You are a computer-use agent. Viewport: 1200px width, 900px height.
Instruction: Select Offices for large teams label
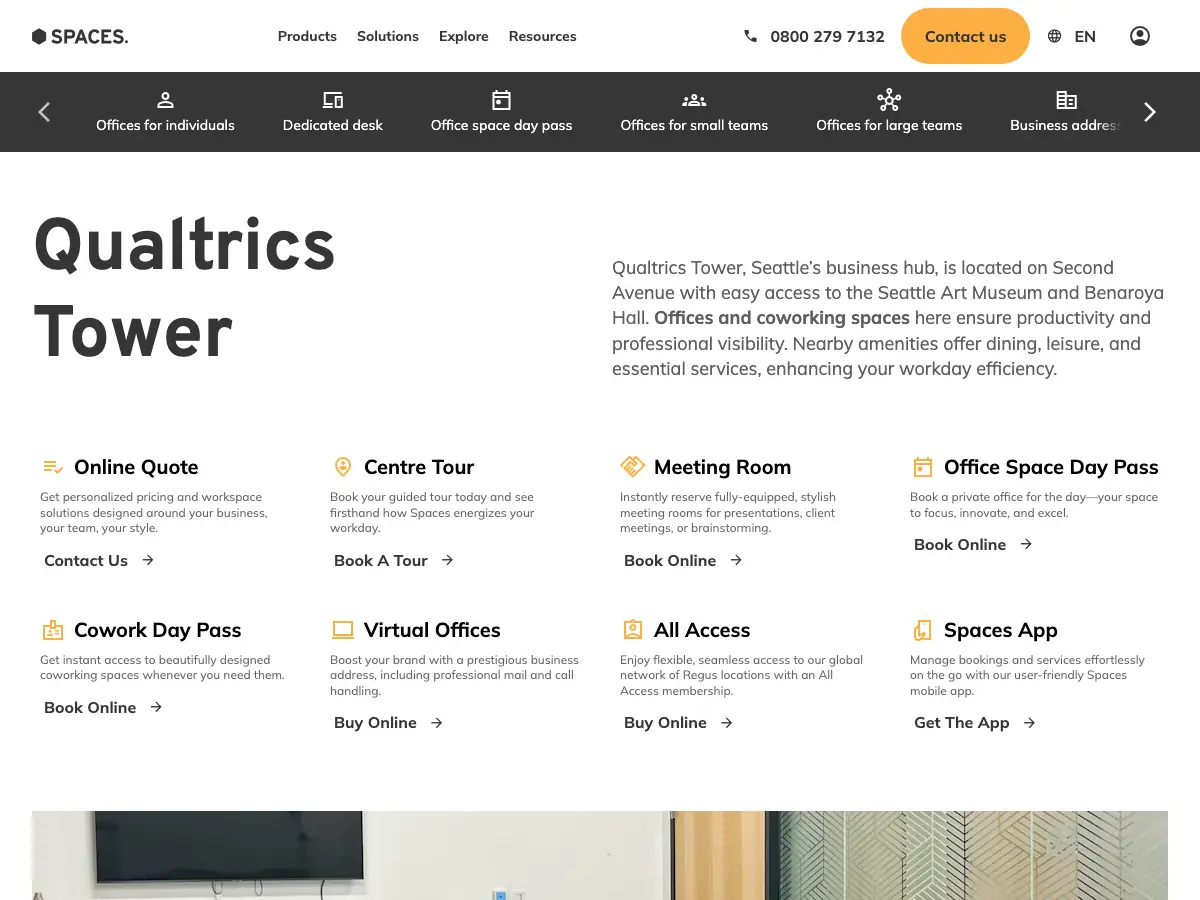point(889,125)
